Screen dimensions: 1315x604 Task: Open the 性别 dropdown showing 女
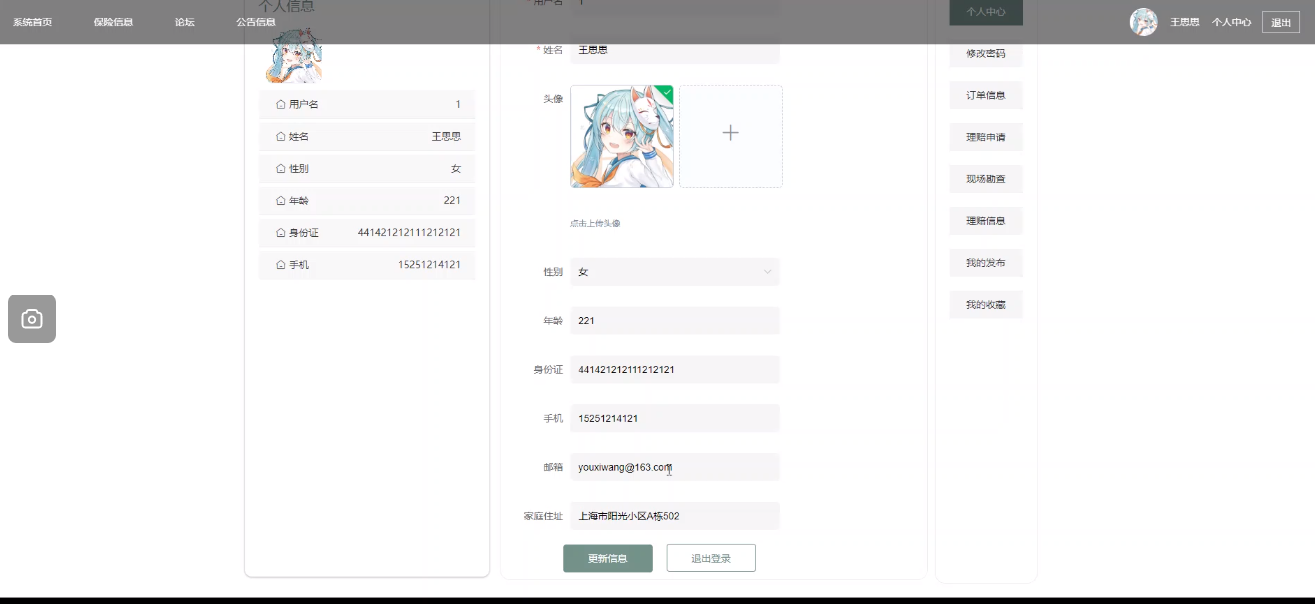(x=675, y=272)
